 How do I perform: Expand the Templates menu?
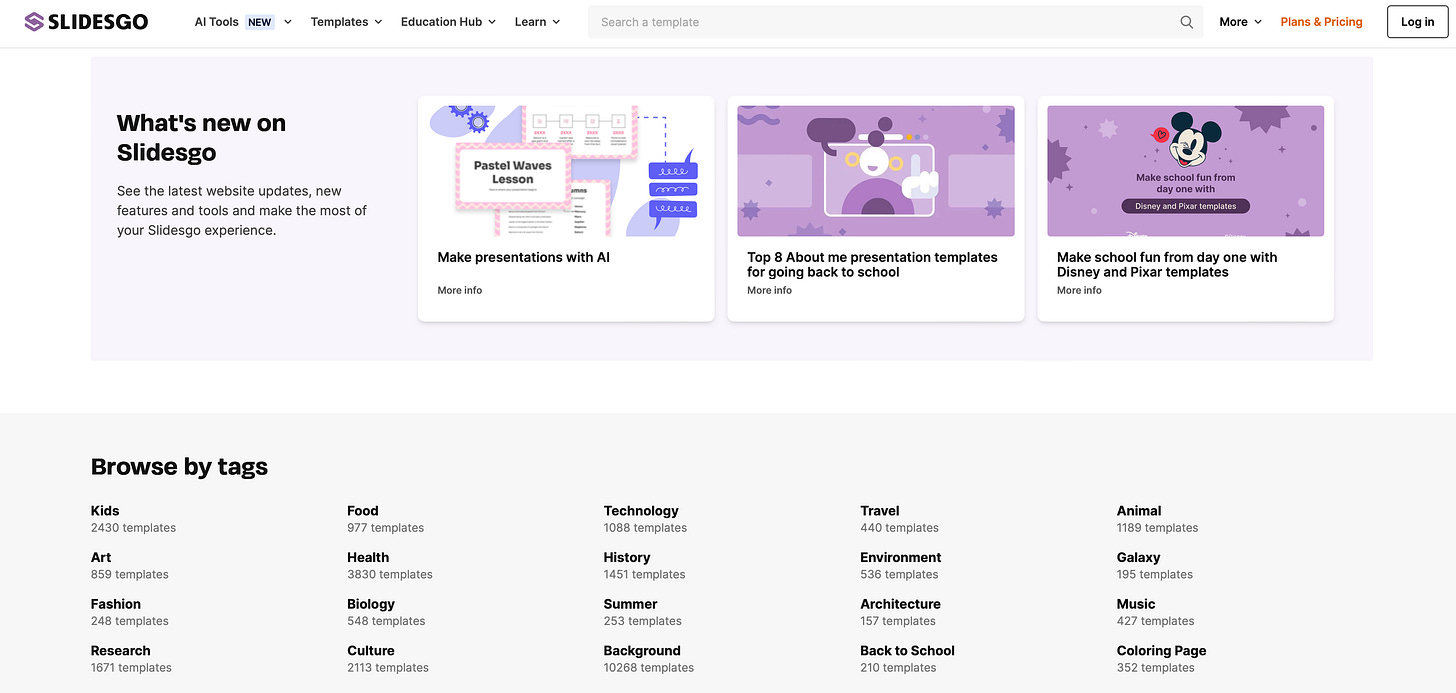click(346, 22)
